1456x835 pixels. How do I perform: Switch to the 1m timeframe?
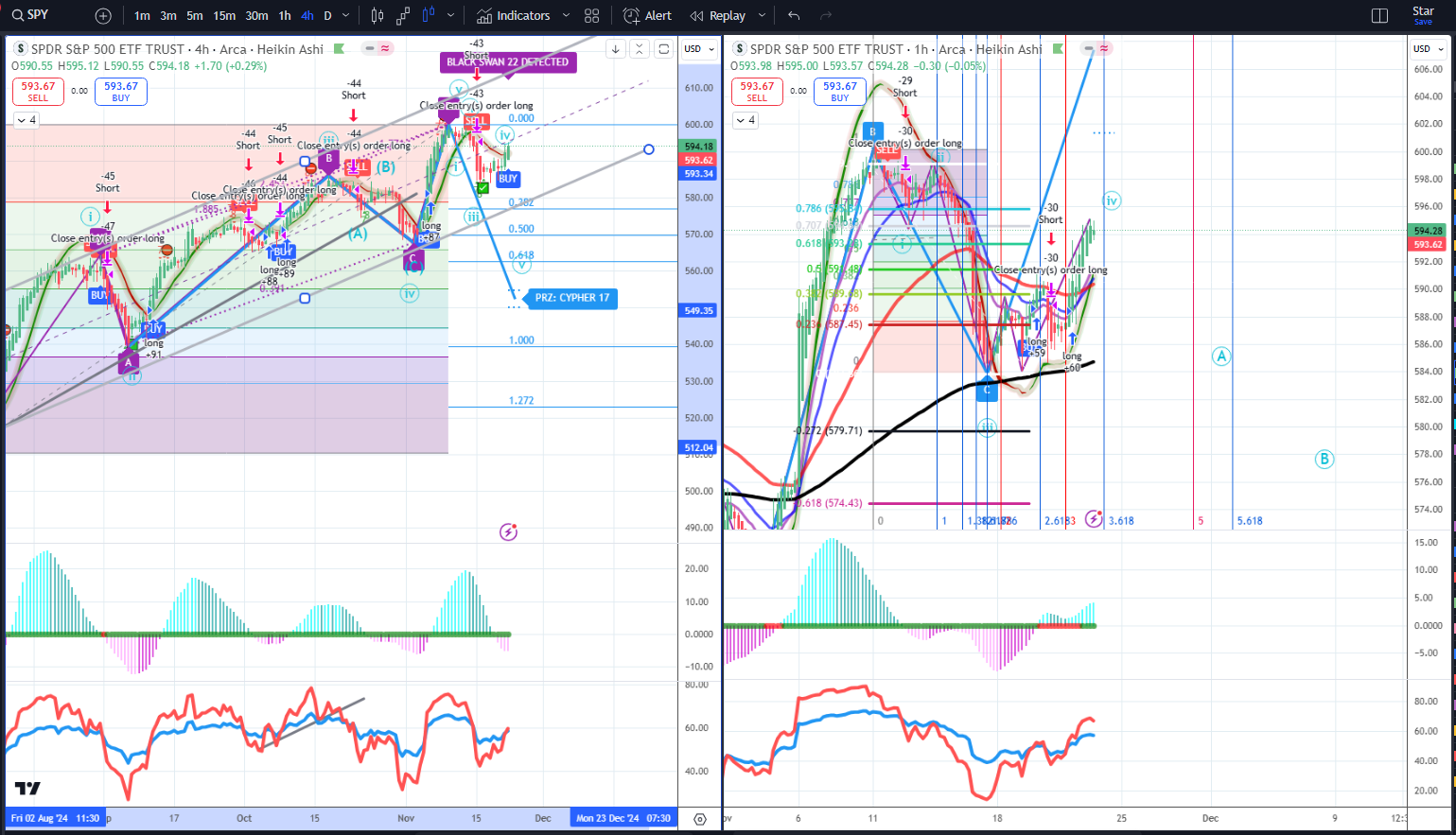[142, 16]
